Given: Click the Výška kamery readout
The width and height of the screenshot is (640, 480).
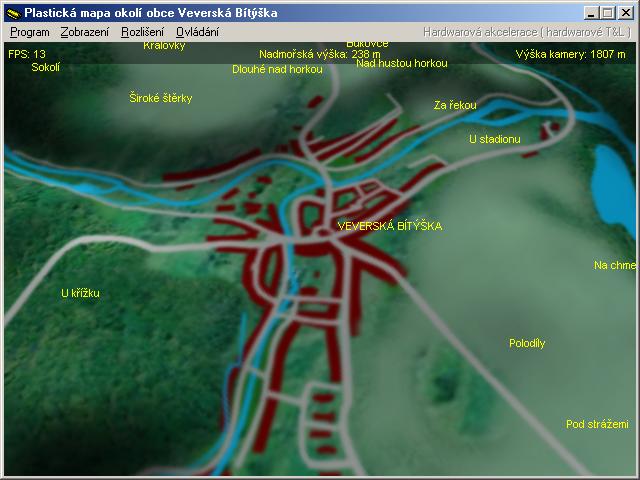Looking at the screenshot, I should point(571,54).
